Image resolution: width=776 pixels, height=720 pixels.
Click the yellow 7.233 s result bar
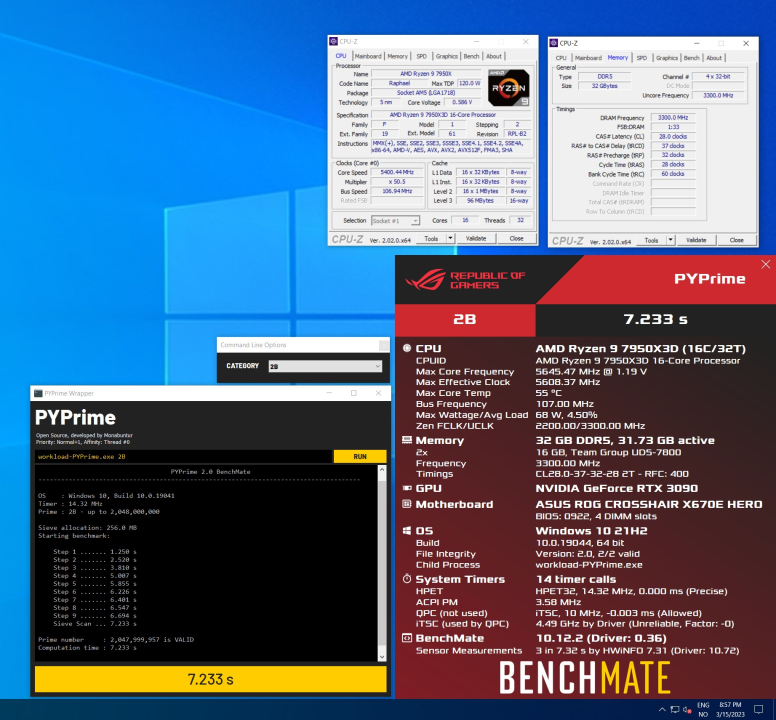(210, 679)
